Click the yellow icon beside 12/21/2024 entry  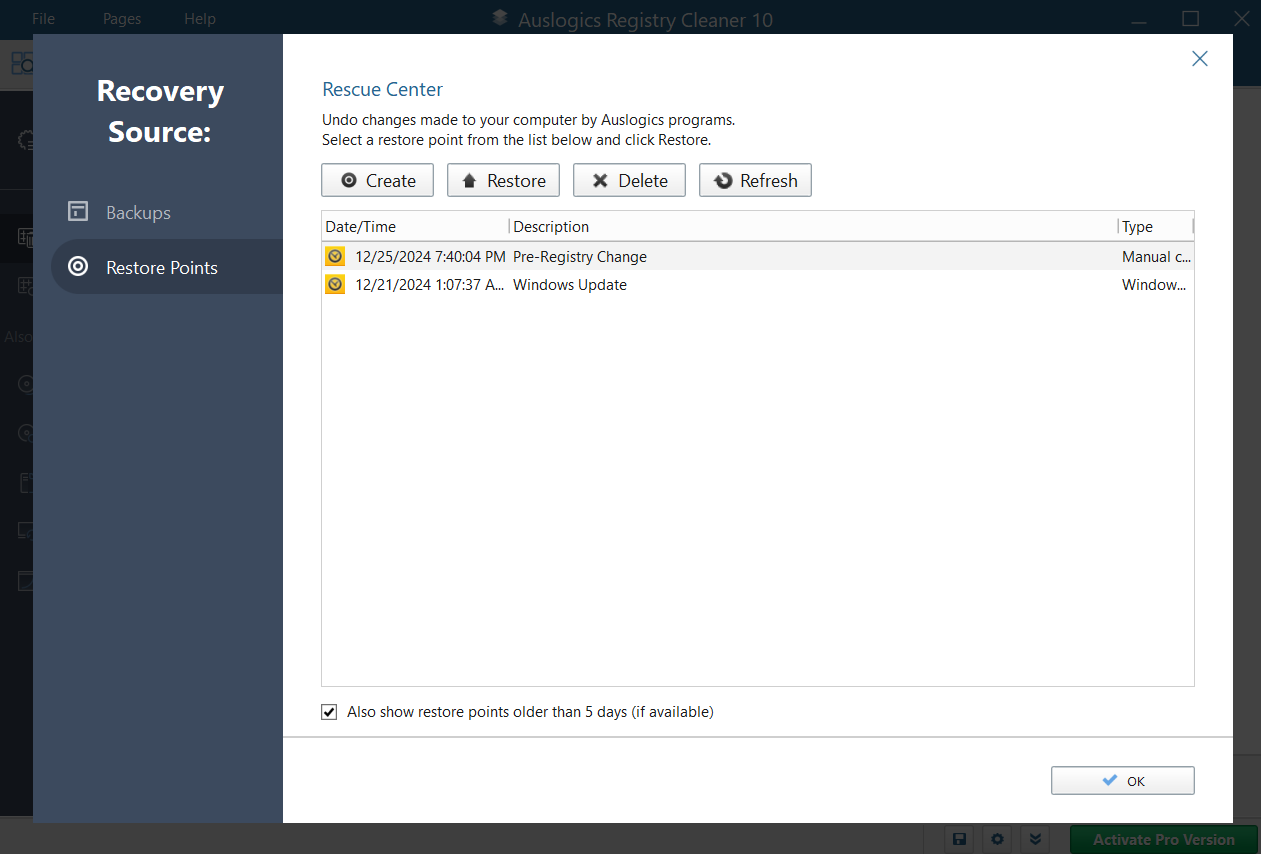click(x=335, y=284)
